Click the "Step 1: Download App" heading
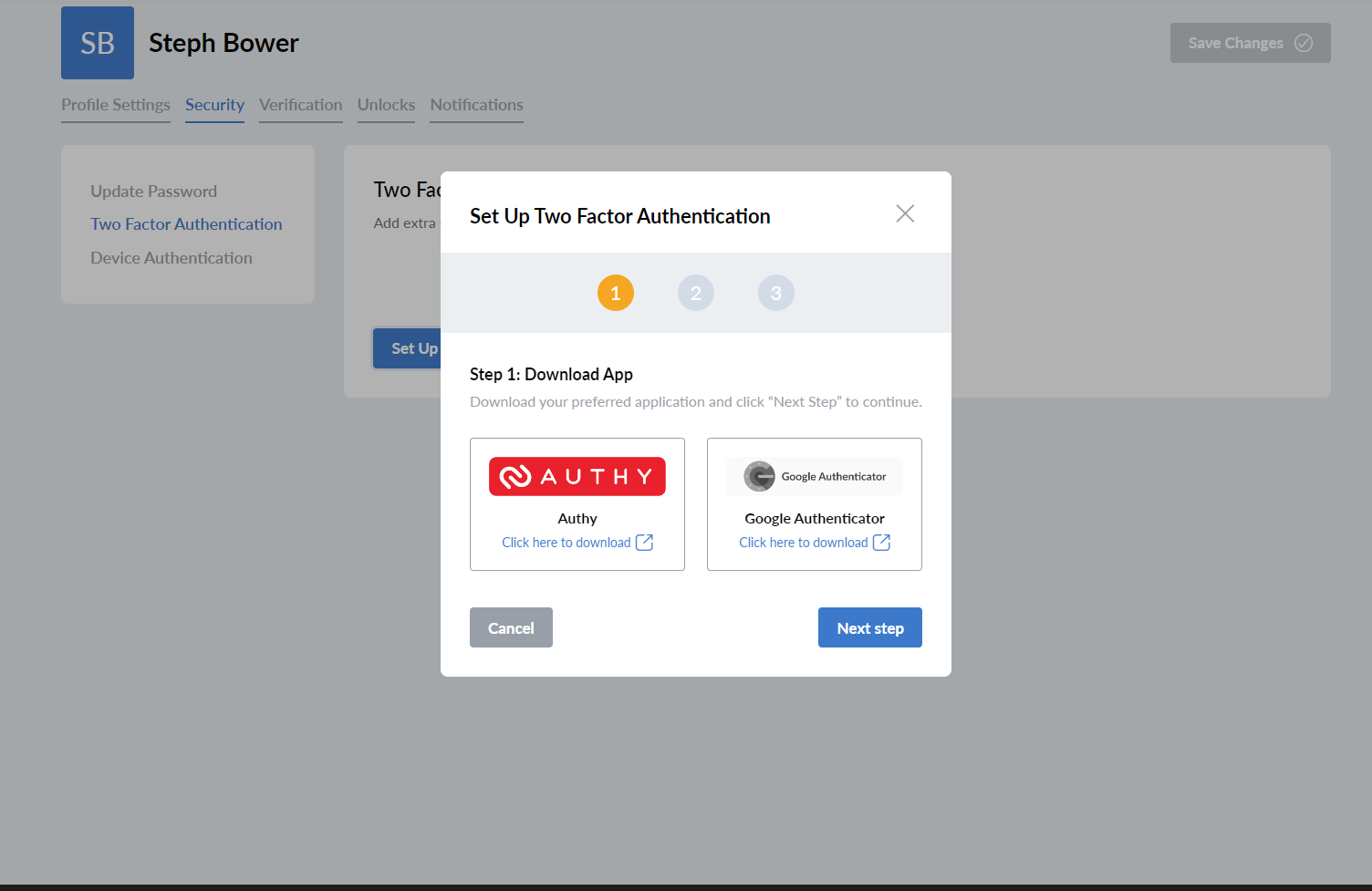The height and width of the screenshot is (891, 1372). click(551, 374)
